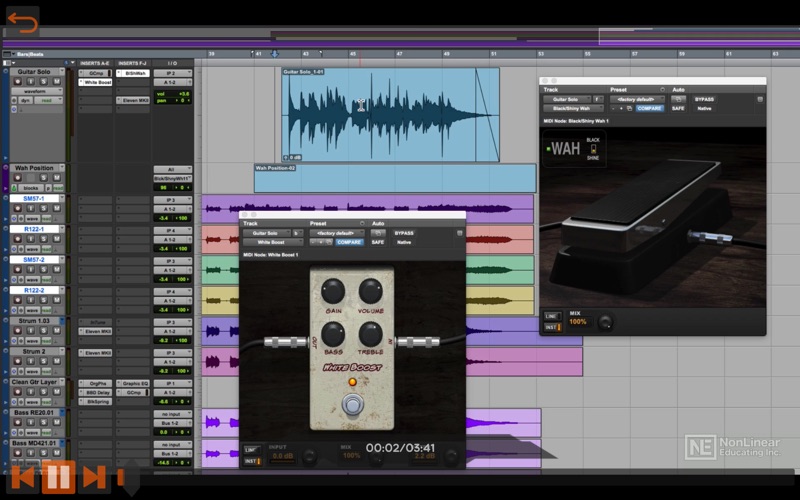
Task: Toggle BYPASS in the White Boost plugin window
Action: (x=404, y=233)
